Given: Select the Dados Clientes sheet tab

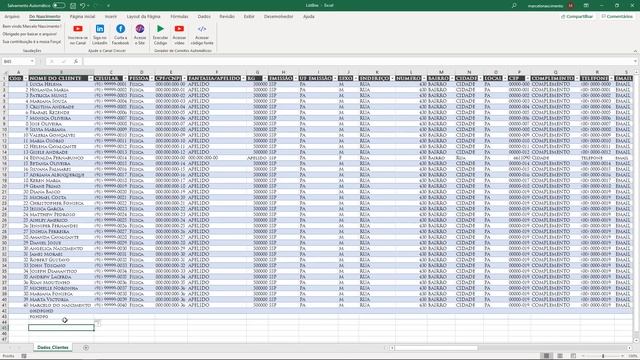Looking at the screenshot, I should tap(53, 347).
